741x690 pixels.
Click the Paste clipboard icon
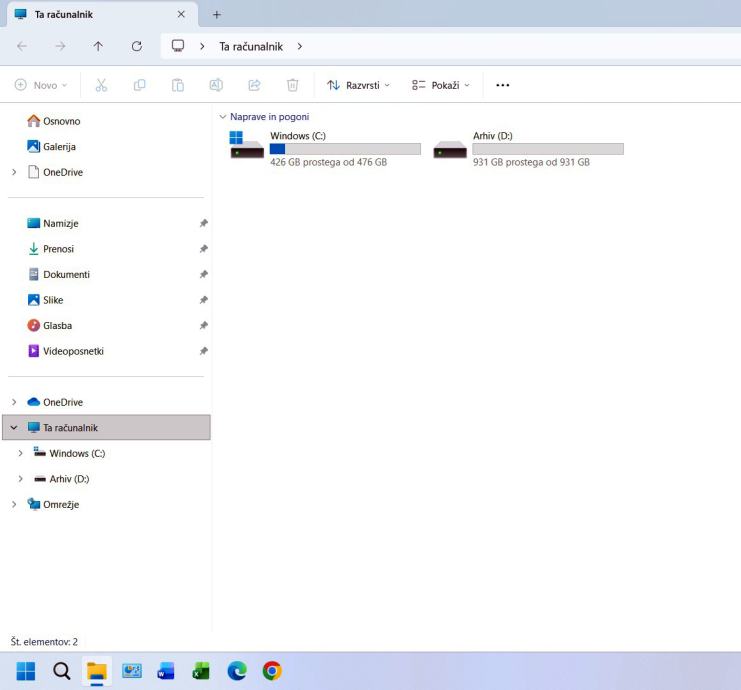coord(177,85)
